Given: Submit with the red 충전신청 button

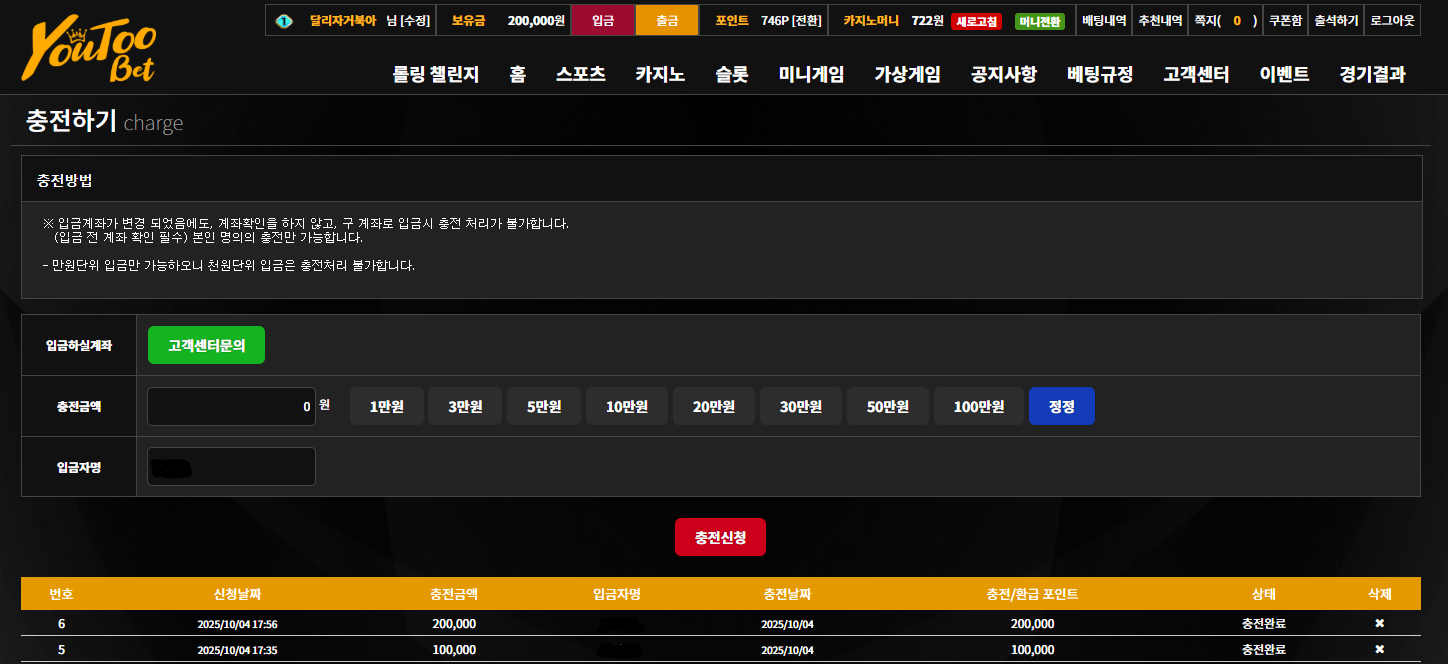Looking at the screenshot, I should point(720,537).
